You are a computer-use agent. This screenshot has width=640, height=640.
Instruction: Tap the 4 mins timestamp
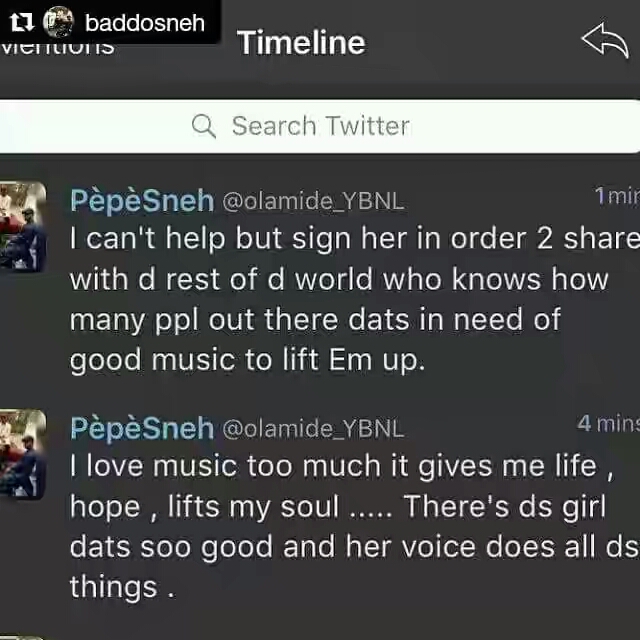(x=609, y=423)
